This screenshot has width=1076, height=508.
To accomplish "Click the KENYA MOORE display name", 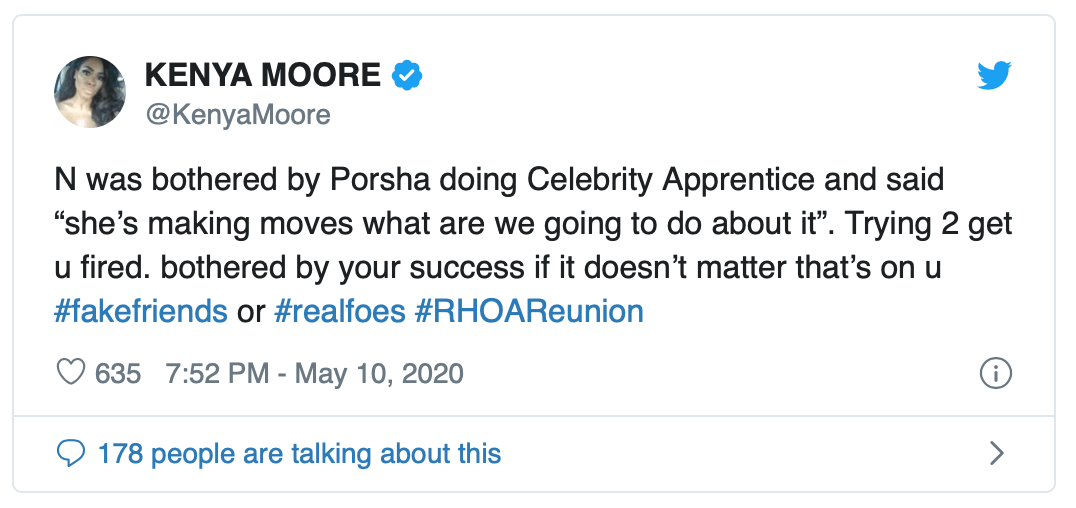I will pos(263,74).
